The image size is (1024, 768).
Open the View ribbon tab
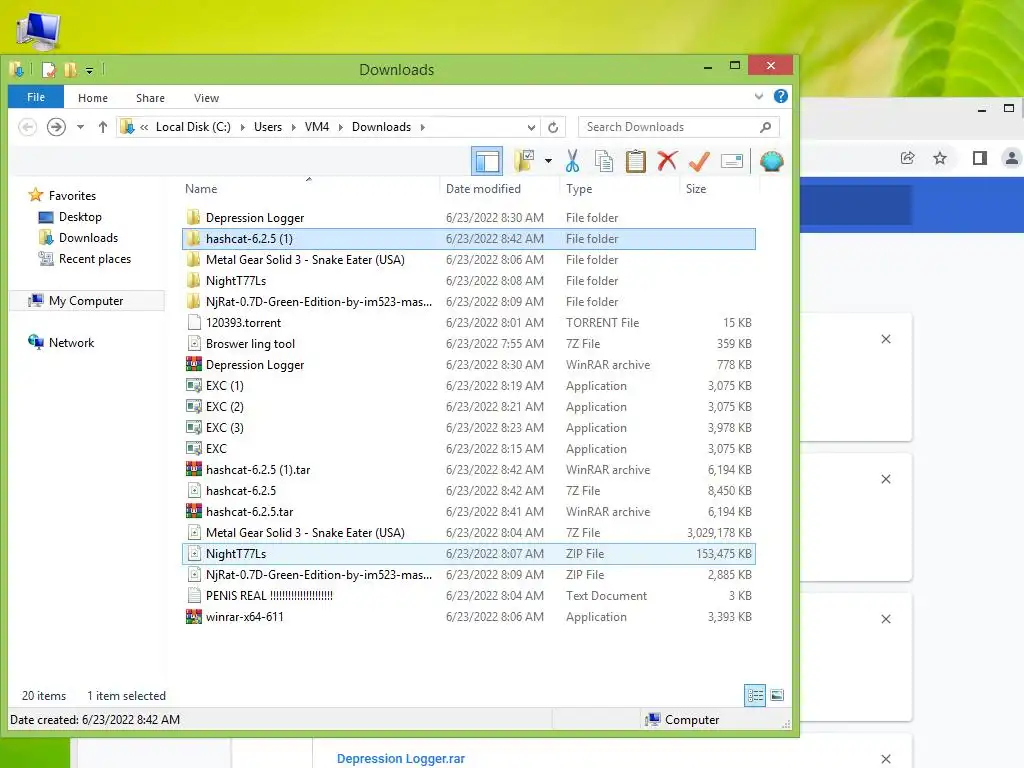coord(206,98)
